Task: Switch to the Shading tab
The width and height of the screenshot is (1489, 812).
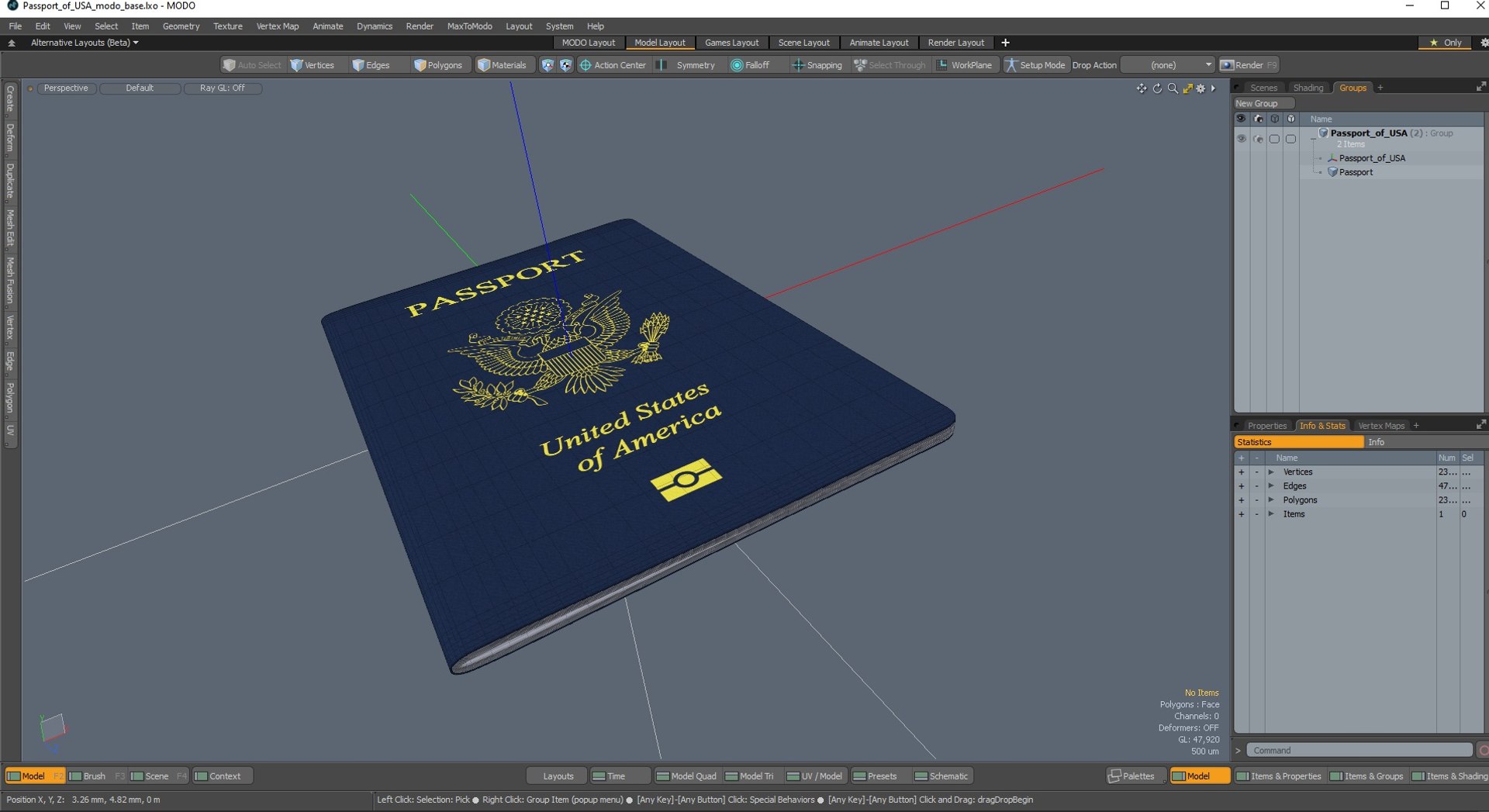Action: 1308,88
